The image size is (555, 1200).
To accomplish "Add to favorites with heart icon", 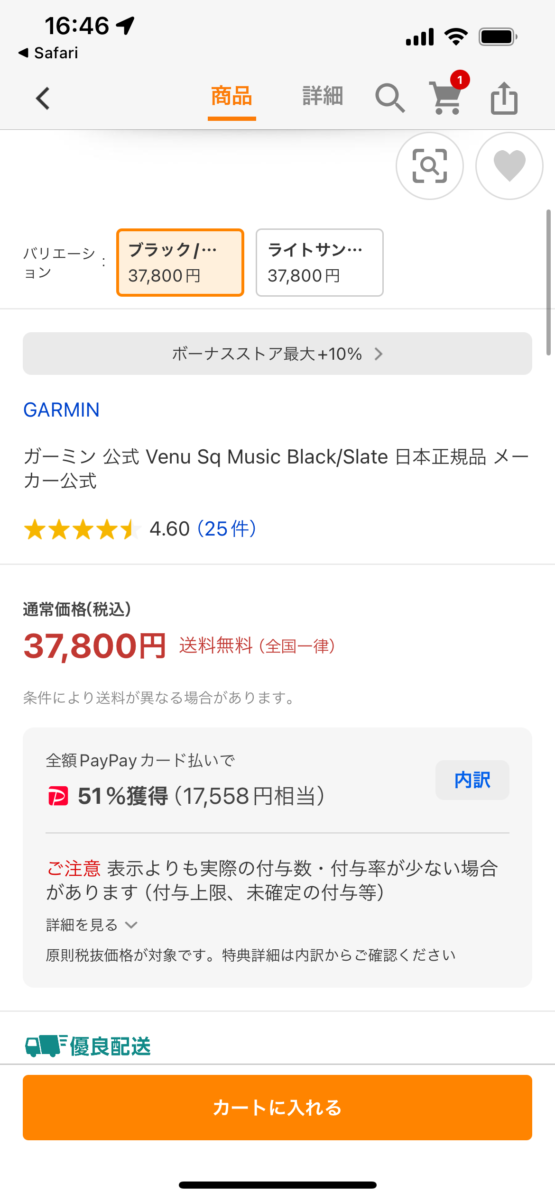I will 509,165.
